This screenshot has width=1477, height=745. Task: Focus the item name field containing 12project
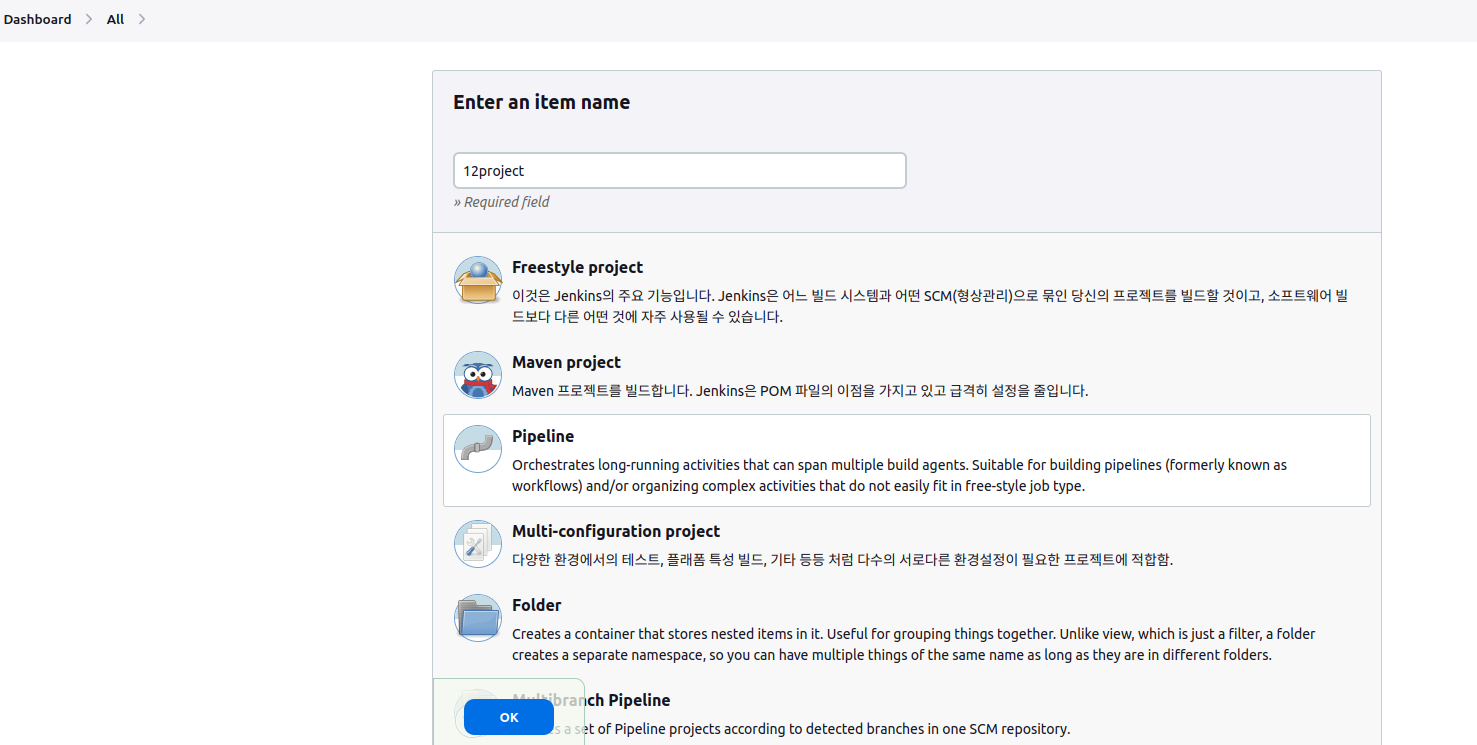680,171
